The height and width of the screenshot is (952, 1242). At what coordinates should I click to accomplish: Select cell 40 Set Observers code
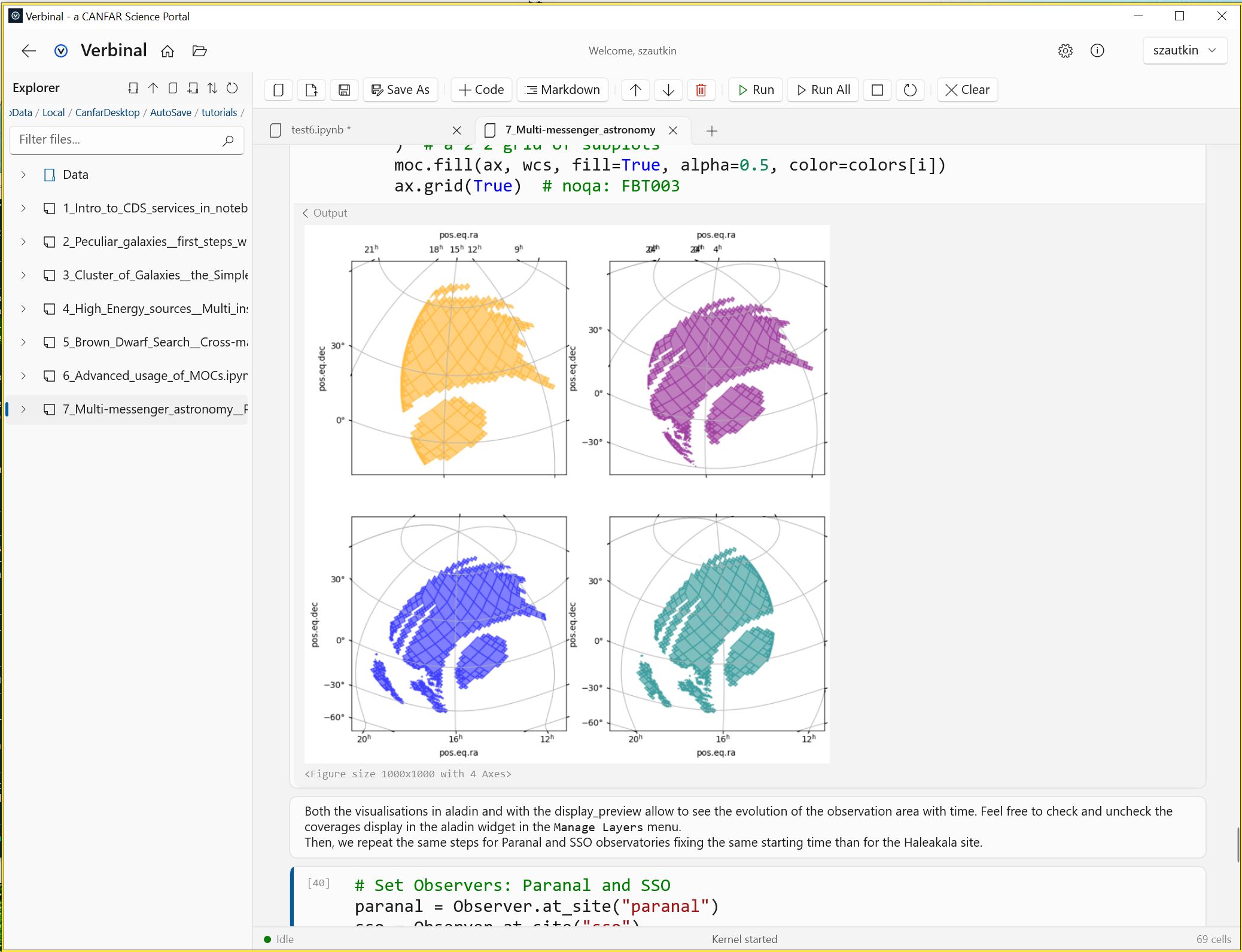click(x=748, y=896)
